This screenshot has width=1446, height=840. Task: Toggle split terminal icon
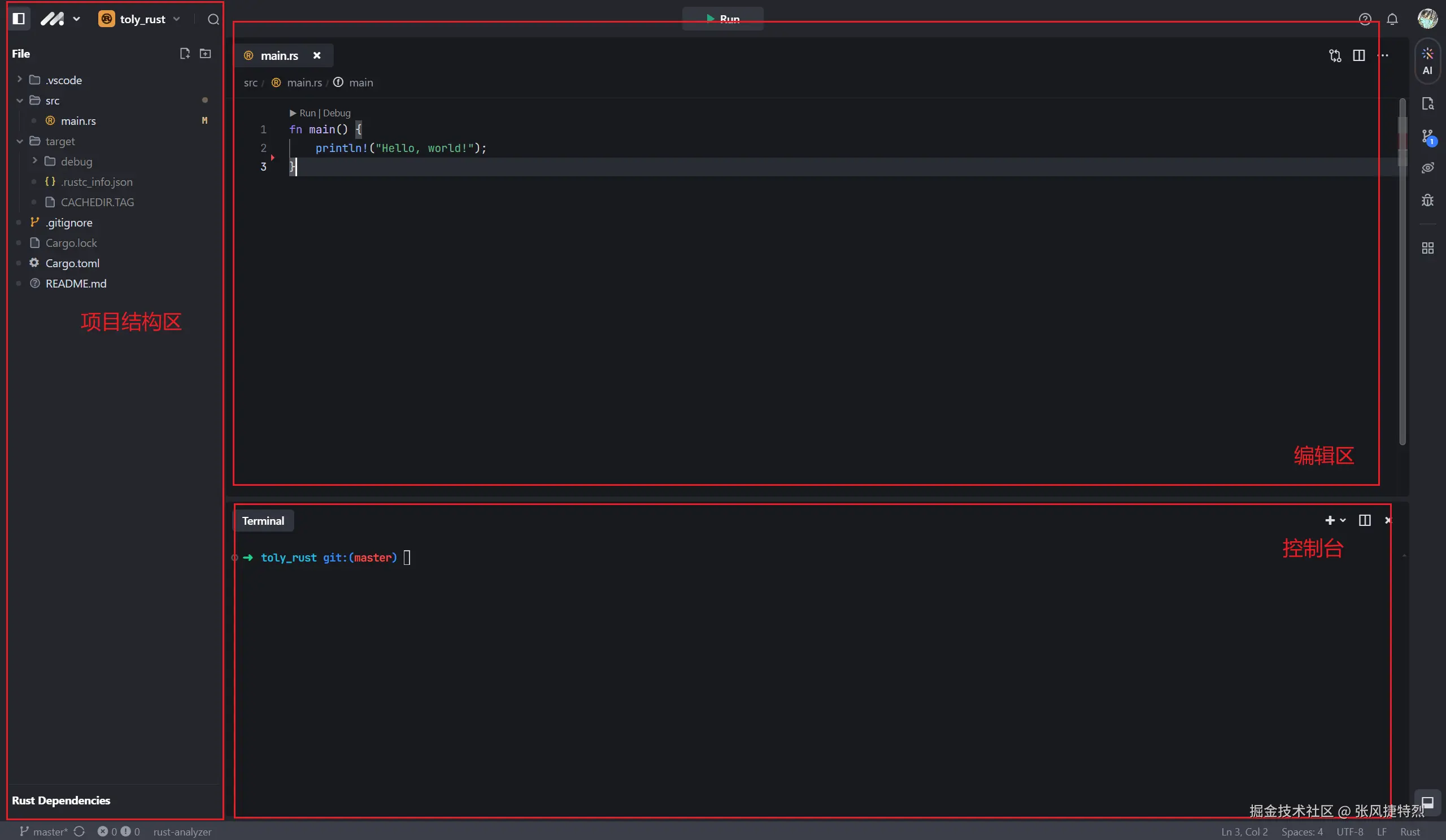(x=1365, y=520)
